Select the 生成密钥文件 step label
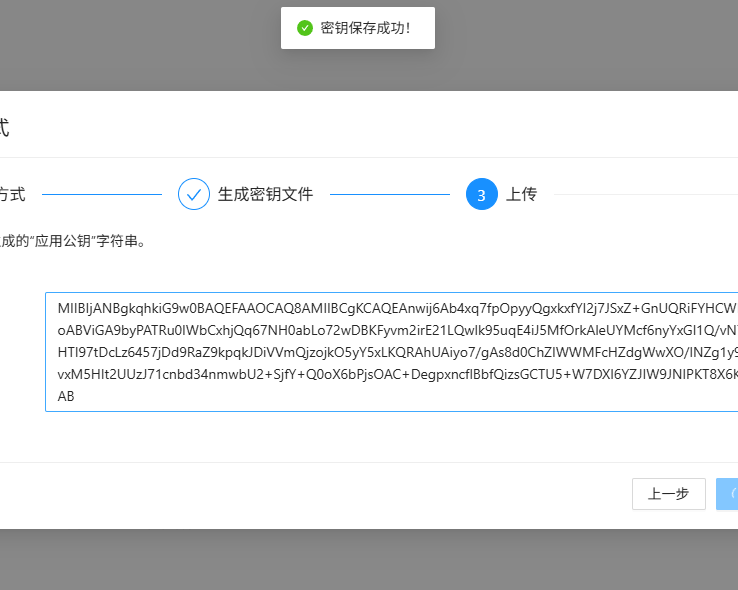 click(265, 194)
